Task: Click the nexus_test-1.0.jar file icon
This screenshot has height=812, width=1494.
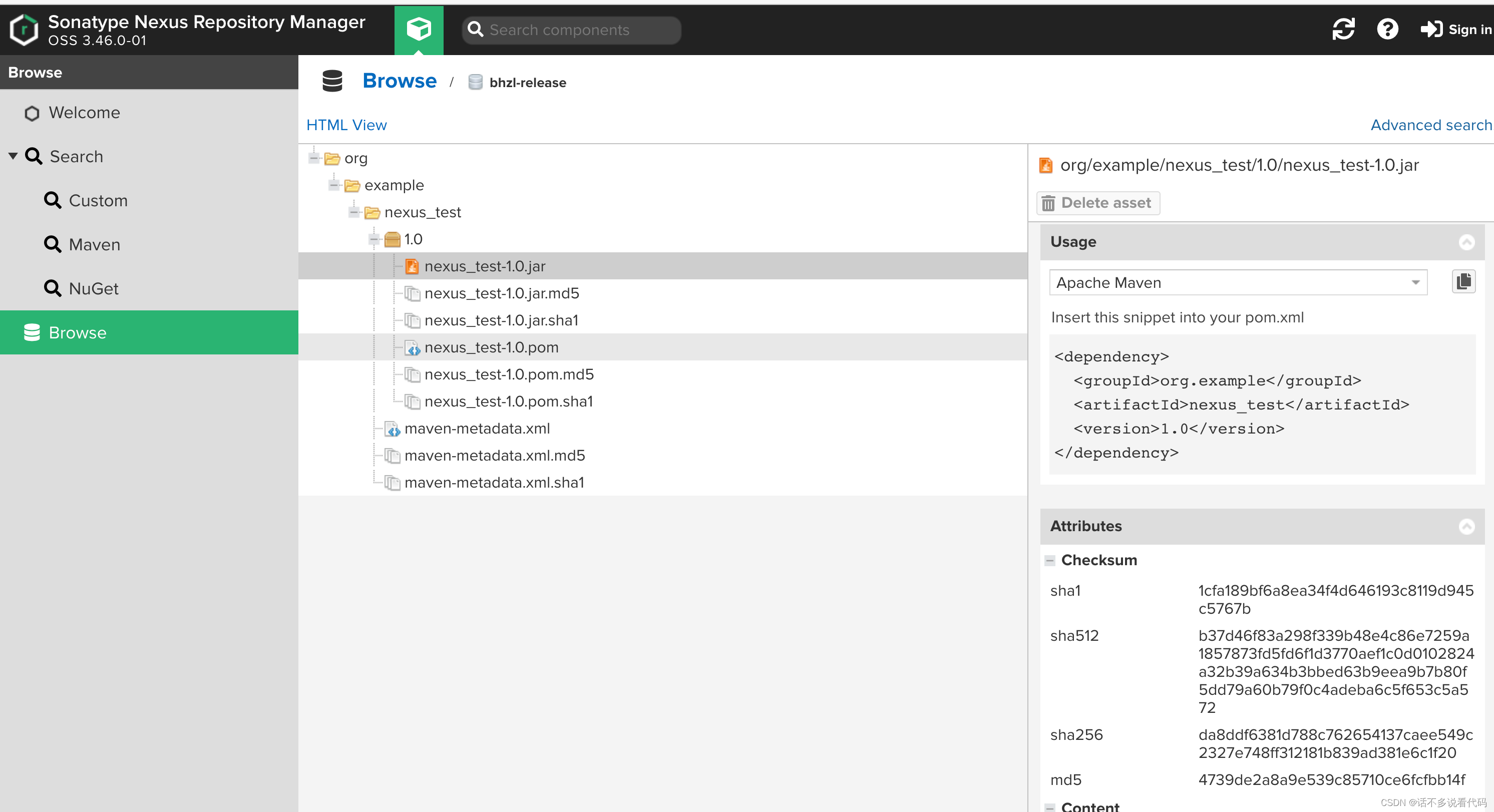Action: pos(412,266)
